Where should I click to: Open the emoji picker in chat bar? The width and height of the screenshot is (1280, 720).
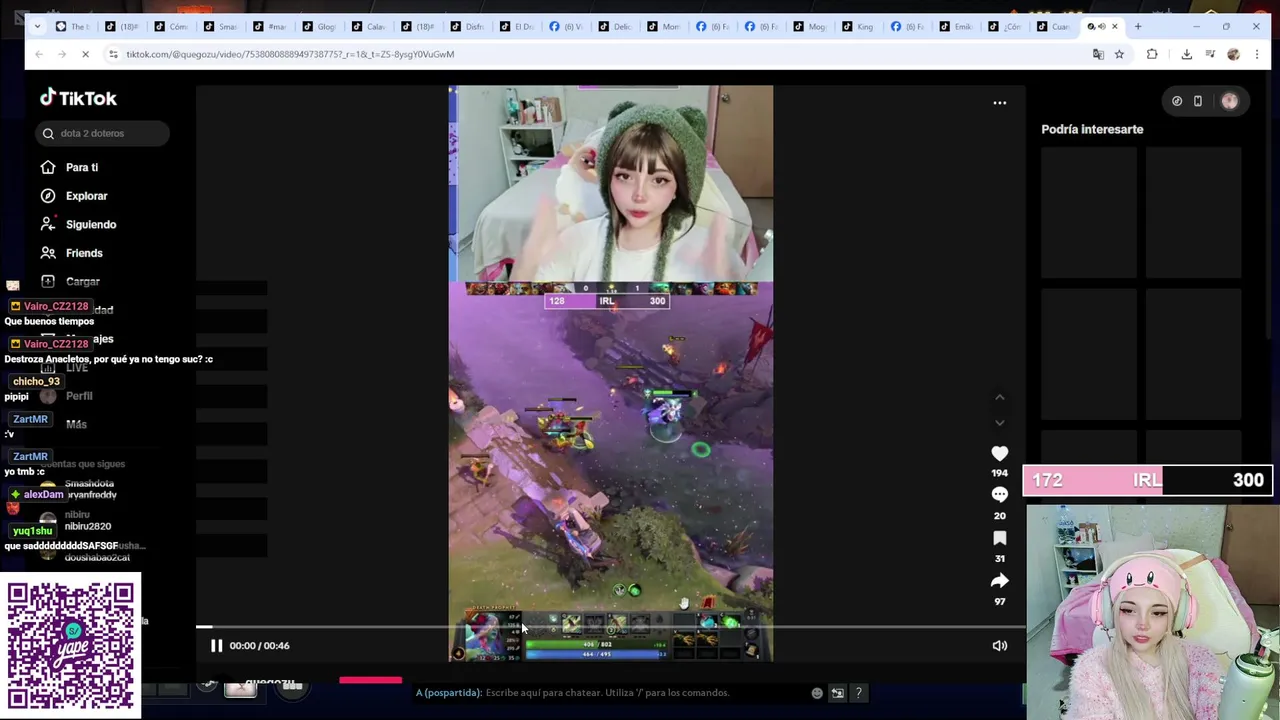click(817, 693)
